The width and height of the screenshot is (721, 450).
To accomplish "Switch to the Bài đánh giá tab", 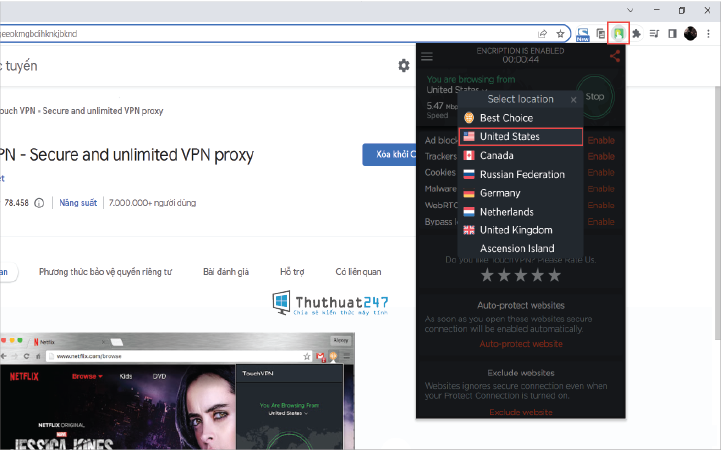I will 226,272.
